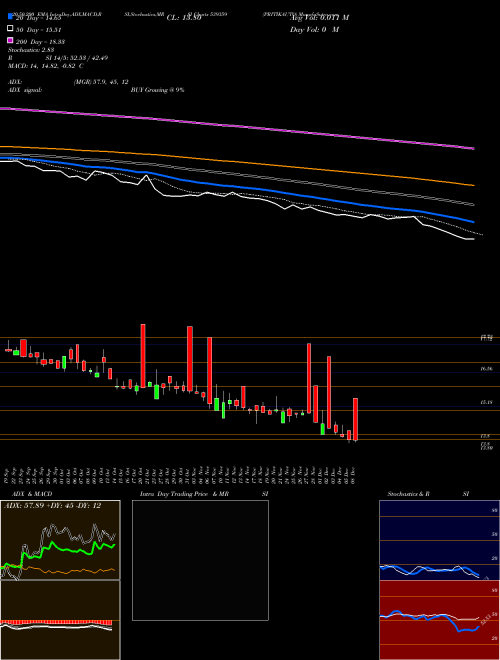Click the thick blue 20-day average line

click(237, 187)
